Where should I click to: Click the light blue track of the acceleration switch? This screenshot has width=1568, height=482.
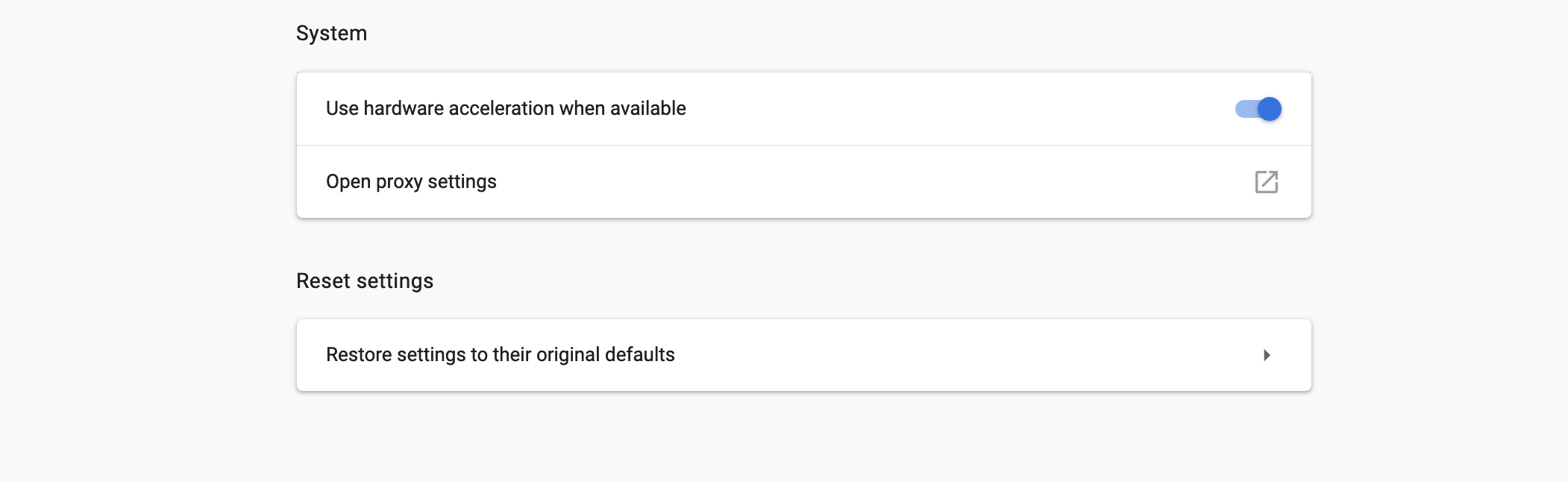[x=1244, y=109]
